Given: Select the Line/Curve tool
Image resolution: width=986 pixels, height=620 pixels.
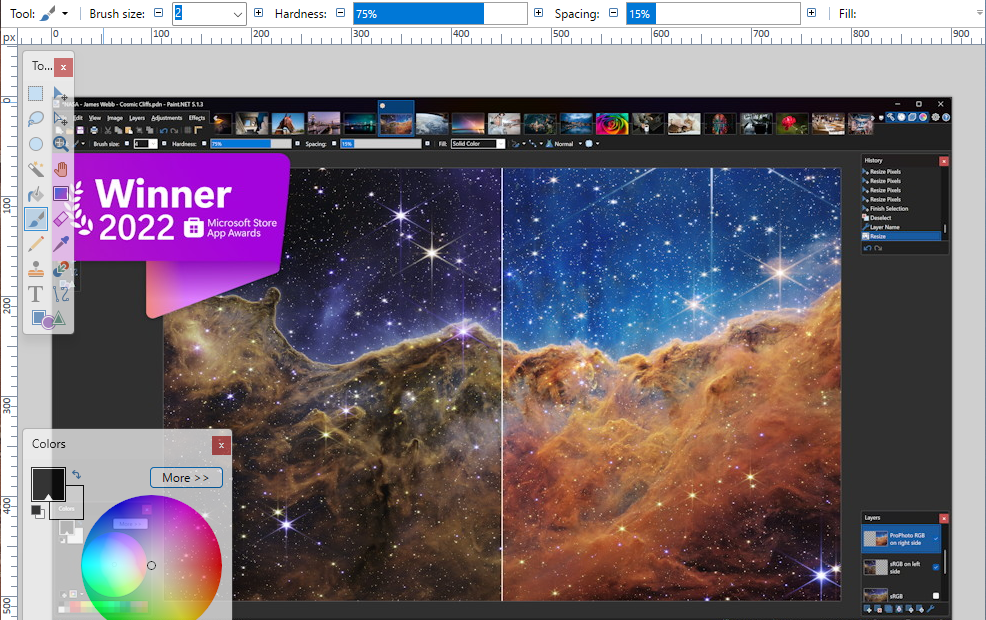Looking at the screenshot, I should point(60,294).
